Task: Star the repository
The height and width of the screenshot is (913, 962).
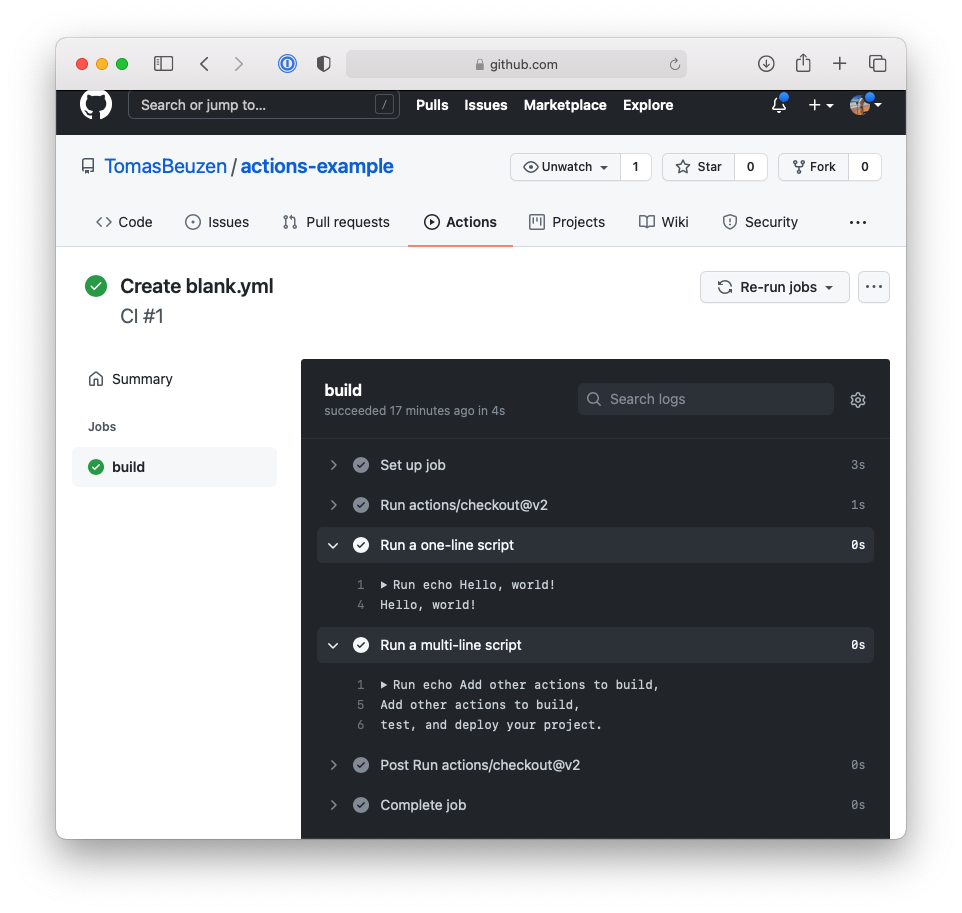Action: coord(698,167)
